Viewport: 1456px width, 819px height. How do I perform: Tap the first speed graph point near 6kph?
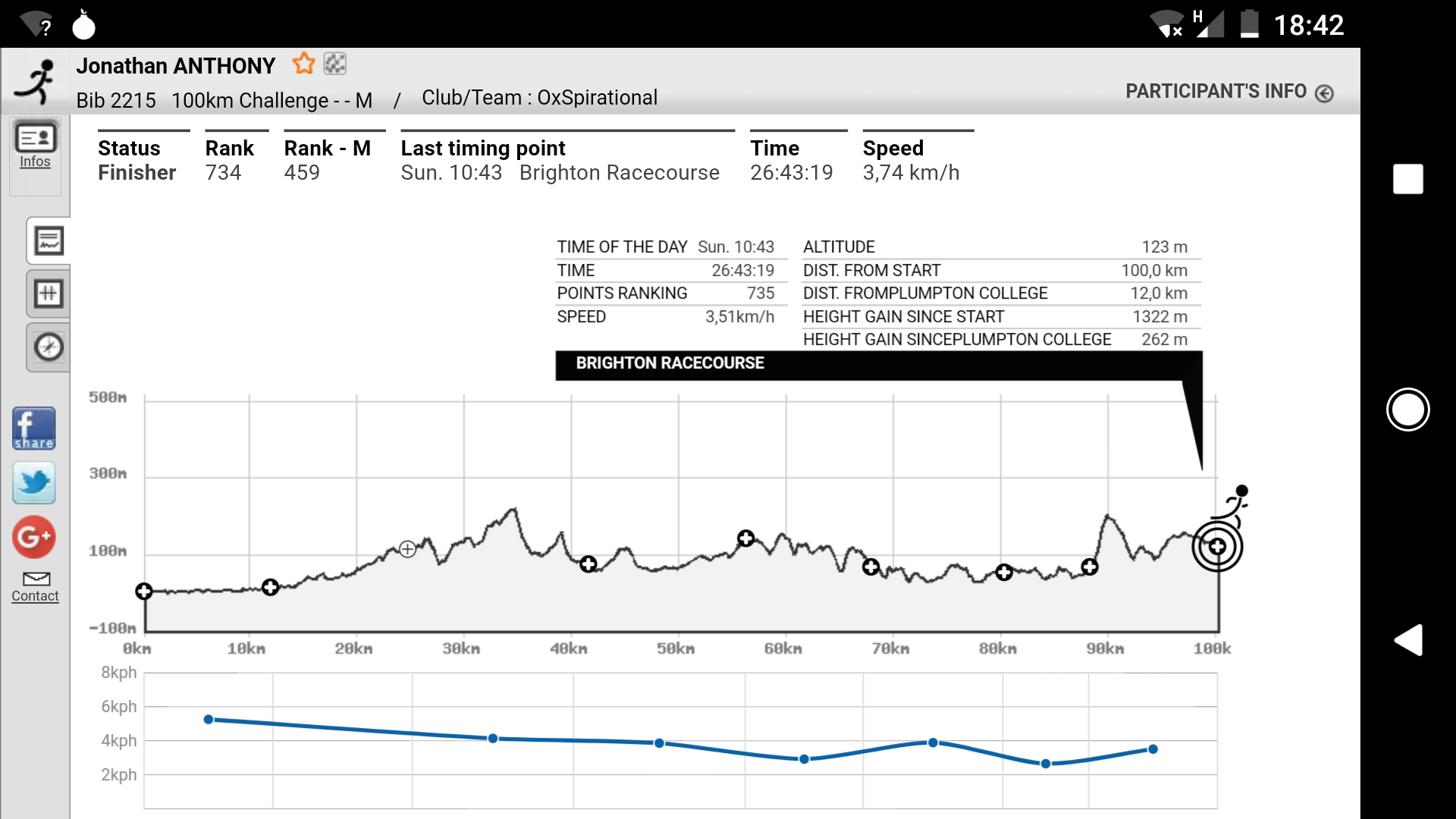209,720
